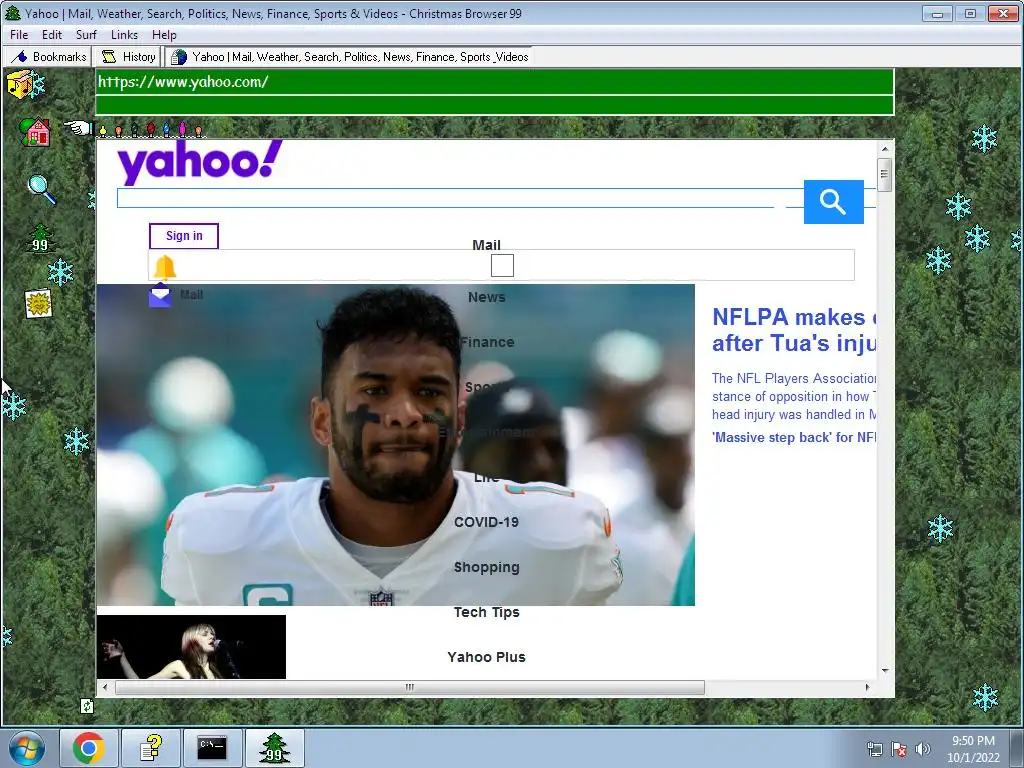Screen dimensions: 1024x768
Task: Click the Christmas tree 99 sidebar icon
Action: [40, 239]
